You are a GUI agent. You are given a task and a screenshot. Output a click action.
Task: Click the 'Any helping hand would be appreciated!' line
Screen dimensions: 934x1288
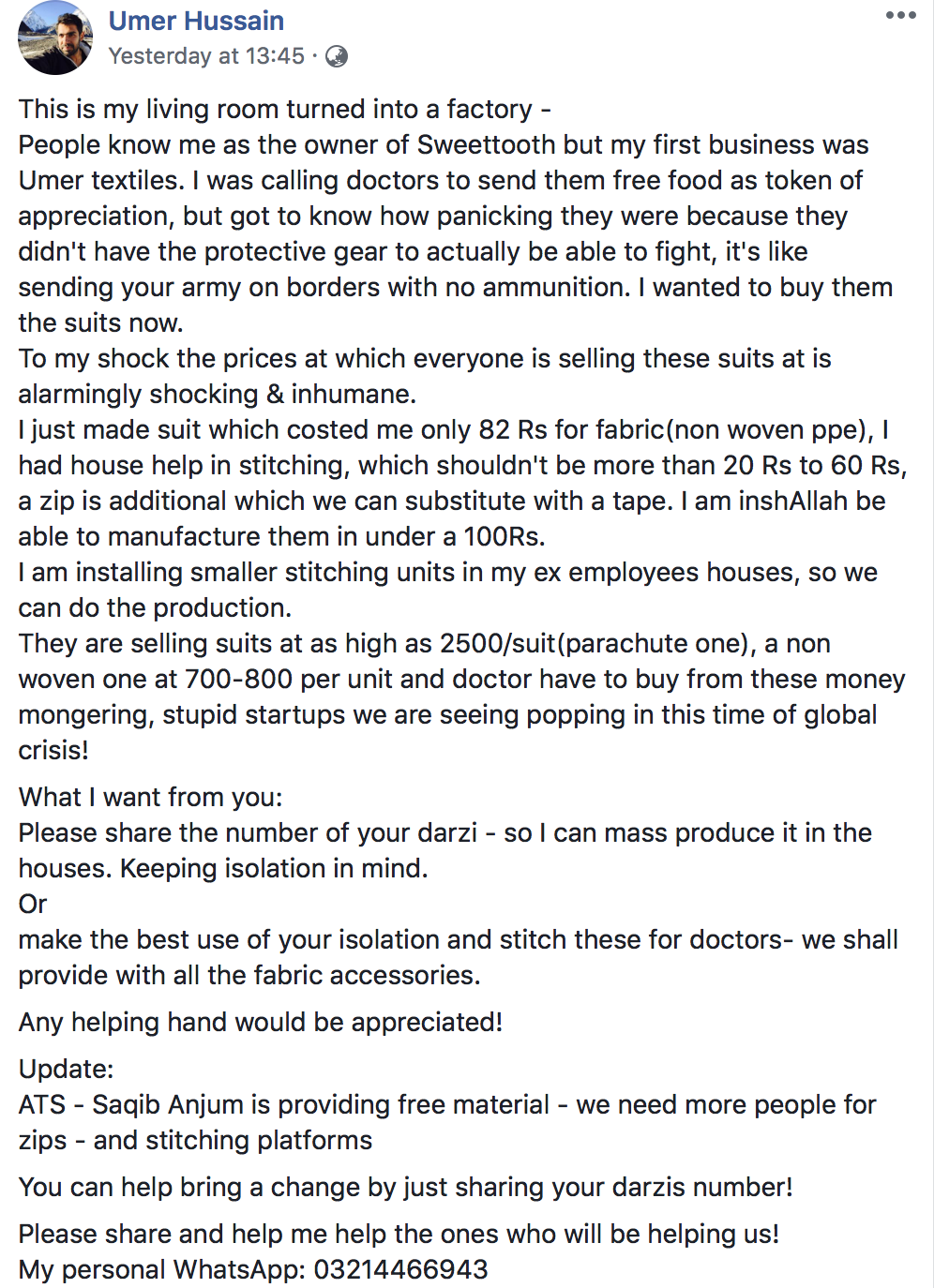point(261,1022)
